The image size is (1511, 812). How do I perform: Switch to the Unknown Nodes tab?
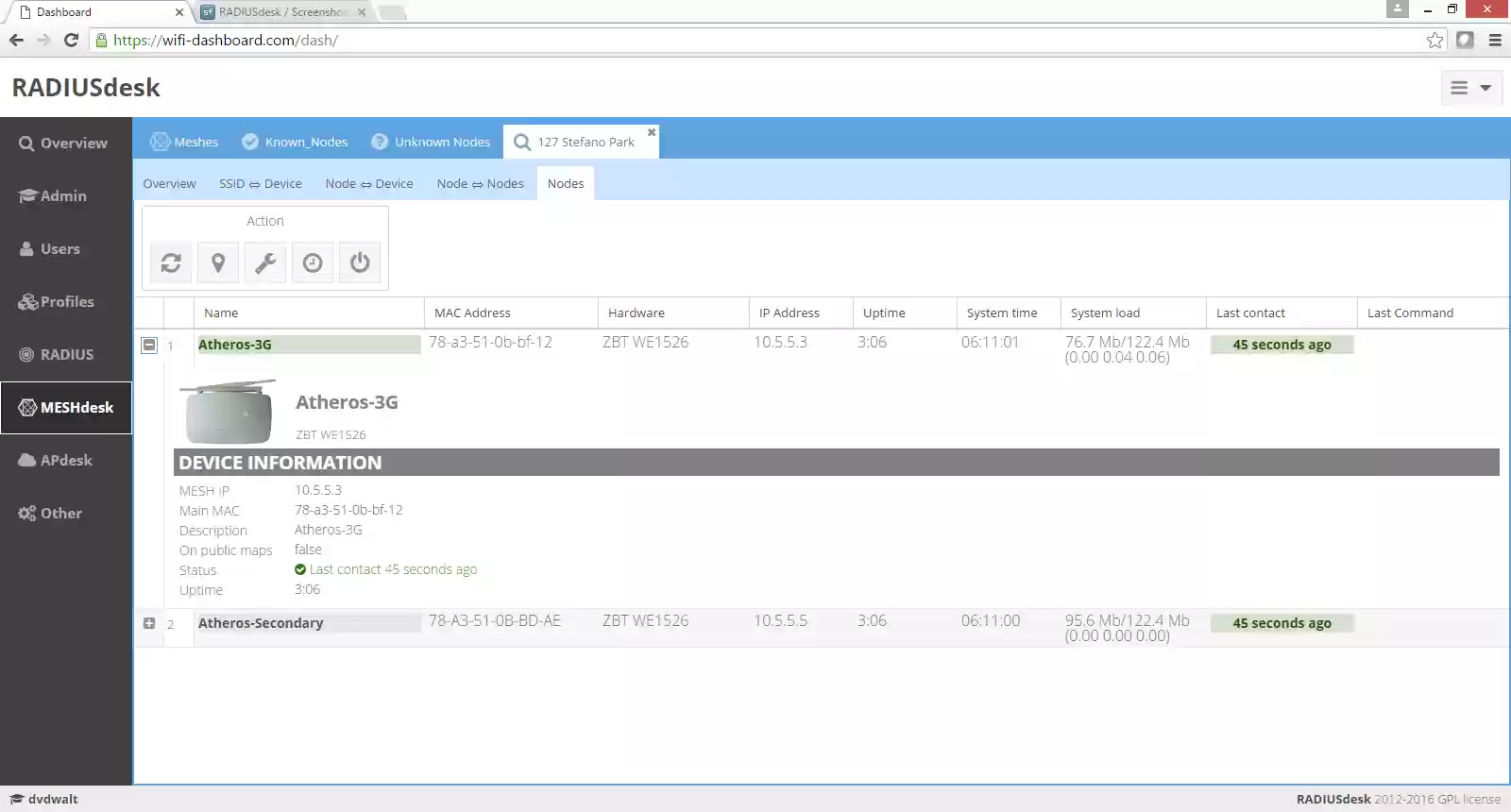click(x=431, y=142)
